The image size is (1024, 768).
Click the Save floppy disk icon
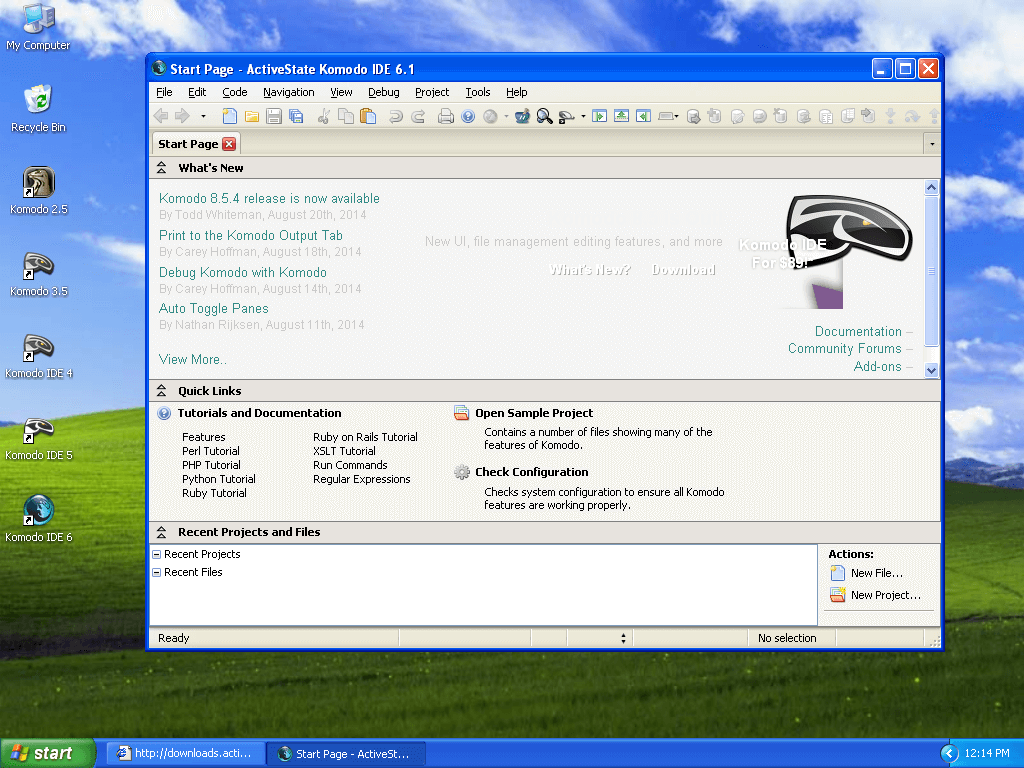274,116
